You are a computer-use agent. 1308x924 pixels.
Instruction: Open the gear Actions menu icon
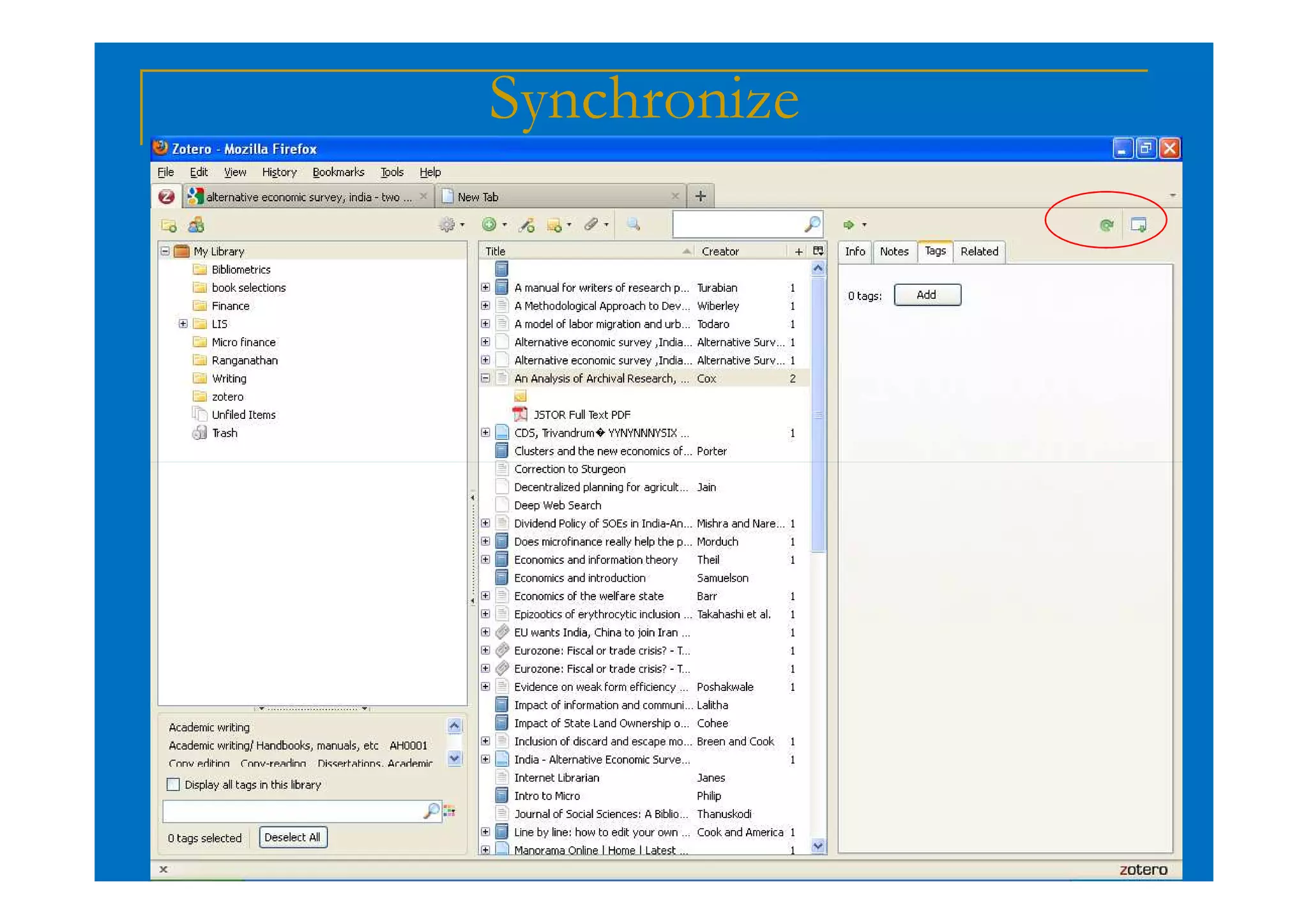[447, 225]
